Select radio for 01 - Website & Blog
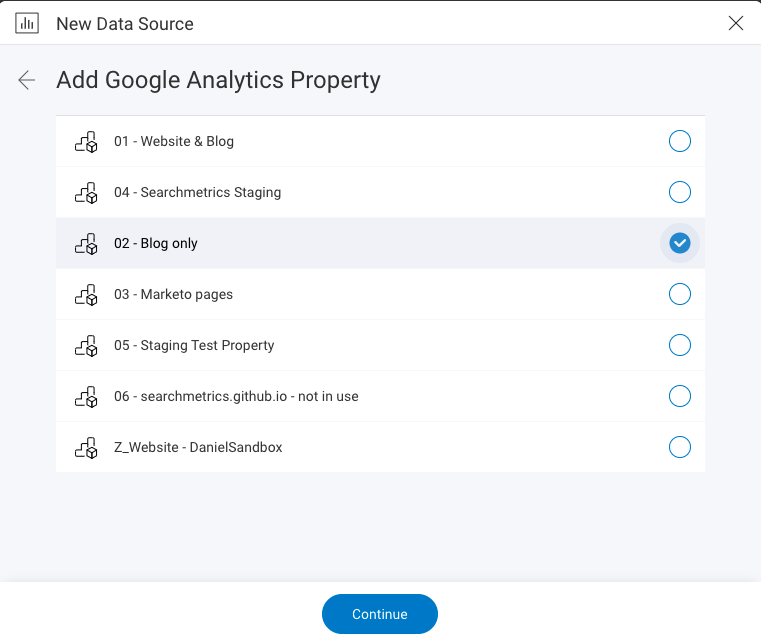Image resolution: width=761 pixels, height=643 pixels. (x=679, y=141)
